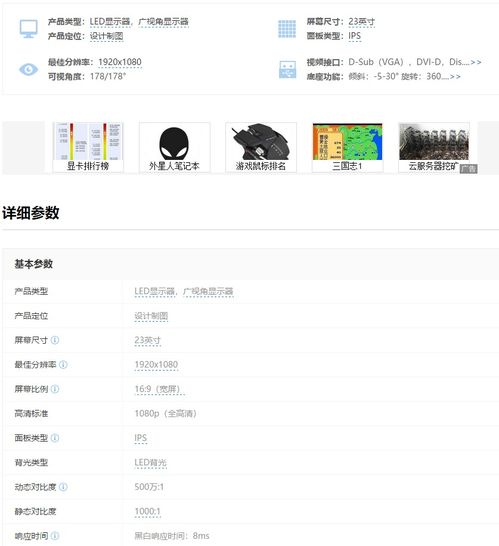Click IPS link in top summary

(x=354, y=36)
